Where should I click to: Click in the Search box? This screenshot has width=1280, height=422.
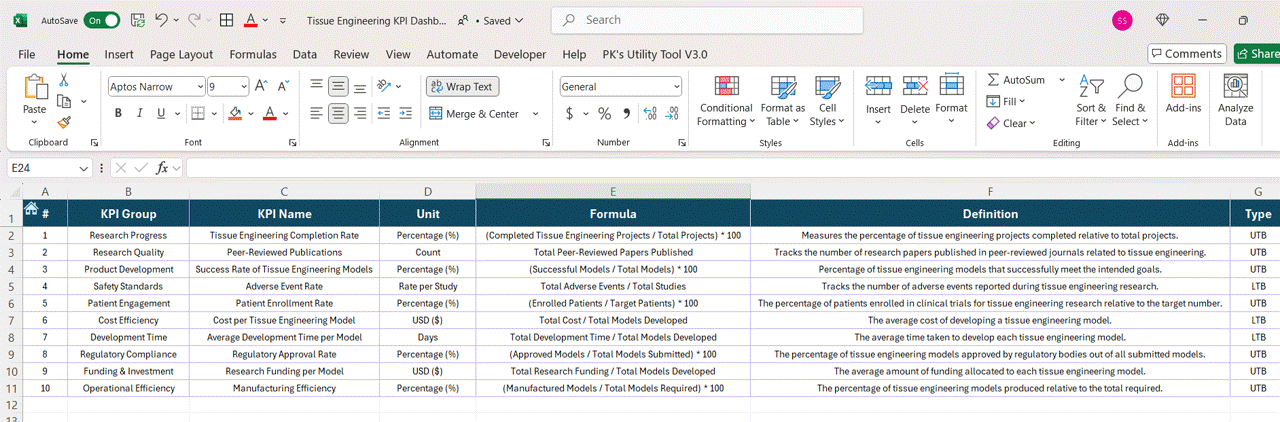[x=707, y=20]
